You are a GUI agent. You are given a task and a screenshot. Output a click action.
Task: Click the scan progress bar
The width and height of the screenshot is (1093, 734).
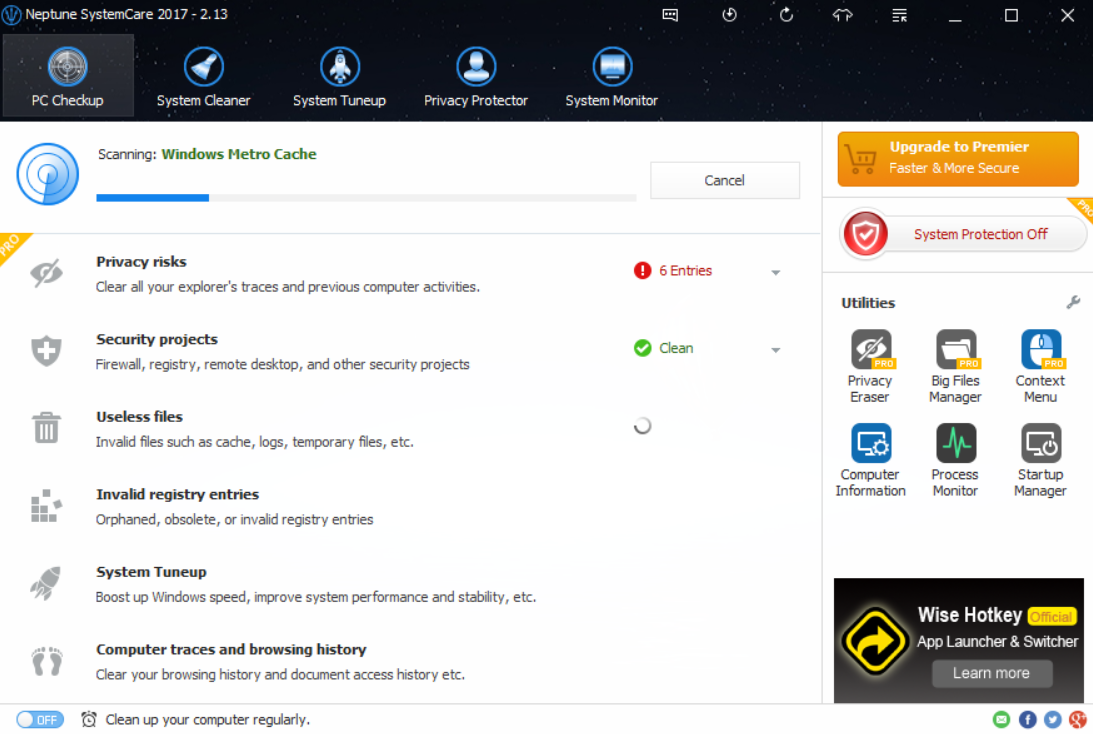click(366, 198)
